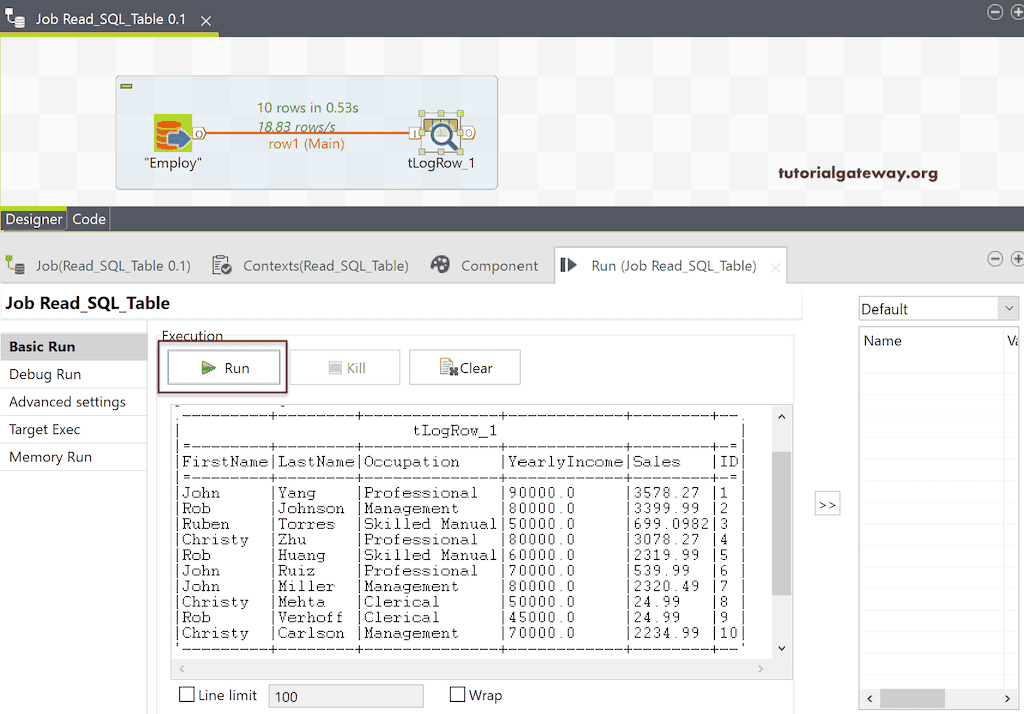Click the "Yang" last name in output
Screen dimensions: 1024x714
click(x=296, y=493)
